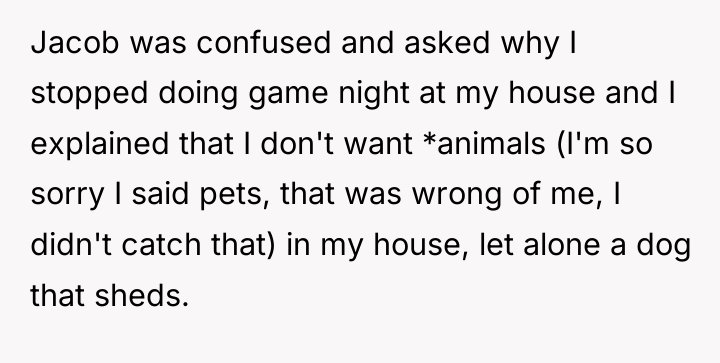Click the words 'game night'
720x363 pixels.
(x=329, y=95)
